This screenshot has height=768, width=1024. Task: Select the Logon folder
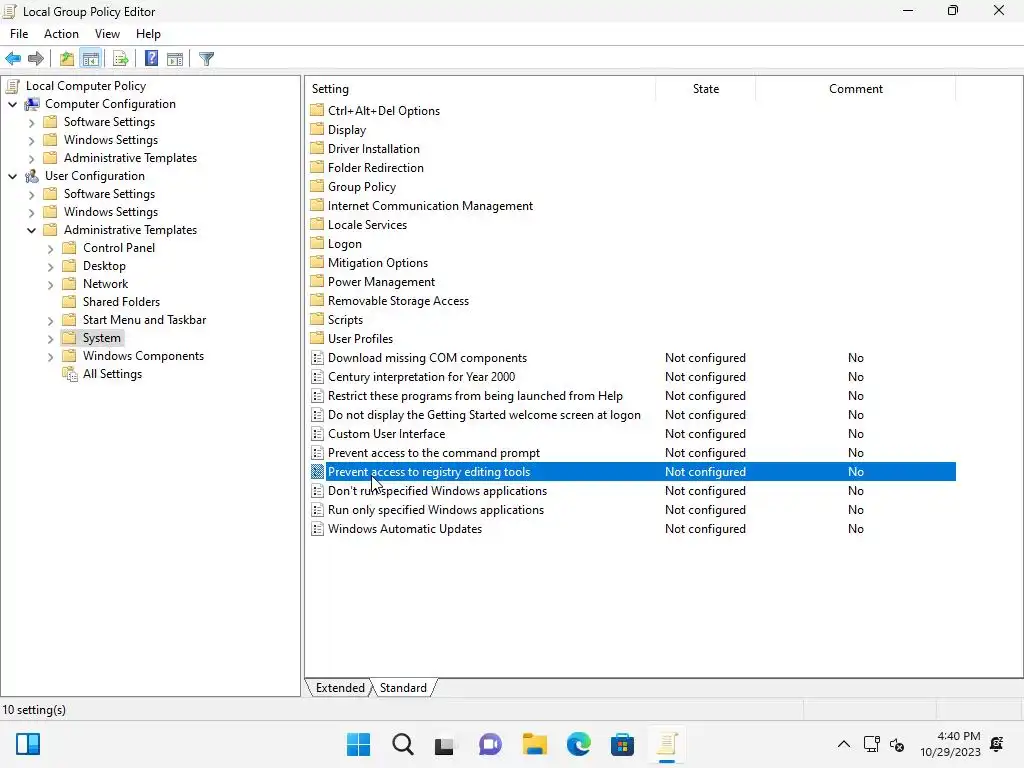point(345,244)
